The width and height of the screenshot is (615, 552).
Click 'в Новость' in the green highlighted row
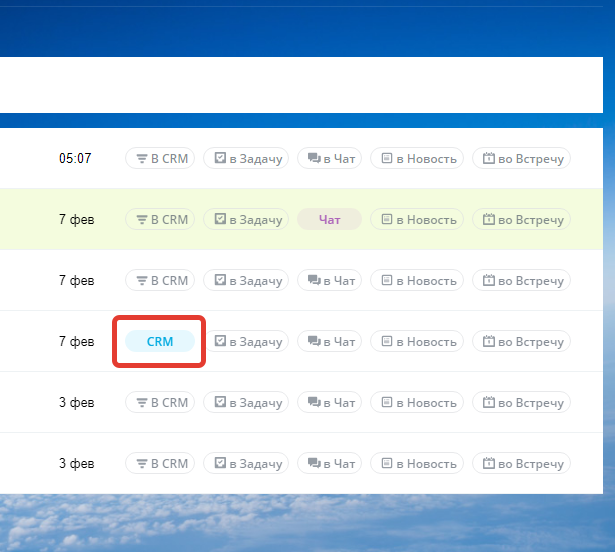click(417, 219)
